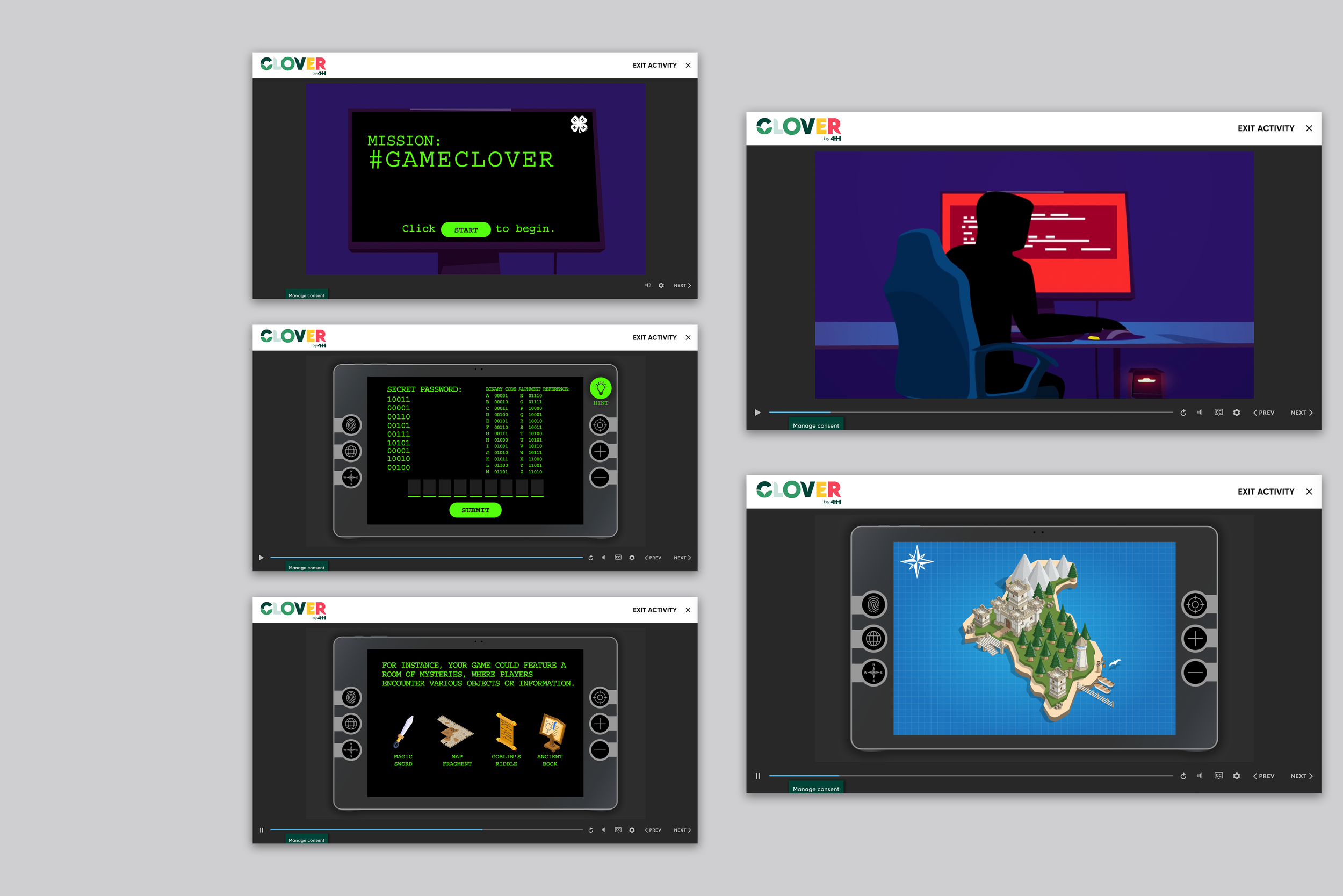Click plus zoom button beside island map

pyautogui.click(x=1194, y=638)
